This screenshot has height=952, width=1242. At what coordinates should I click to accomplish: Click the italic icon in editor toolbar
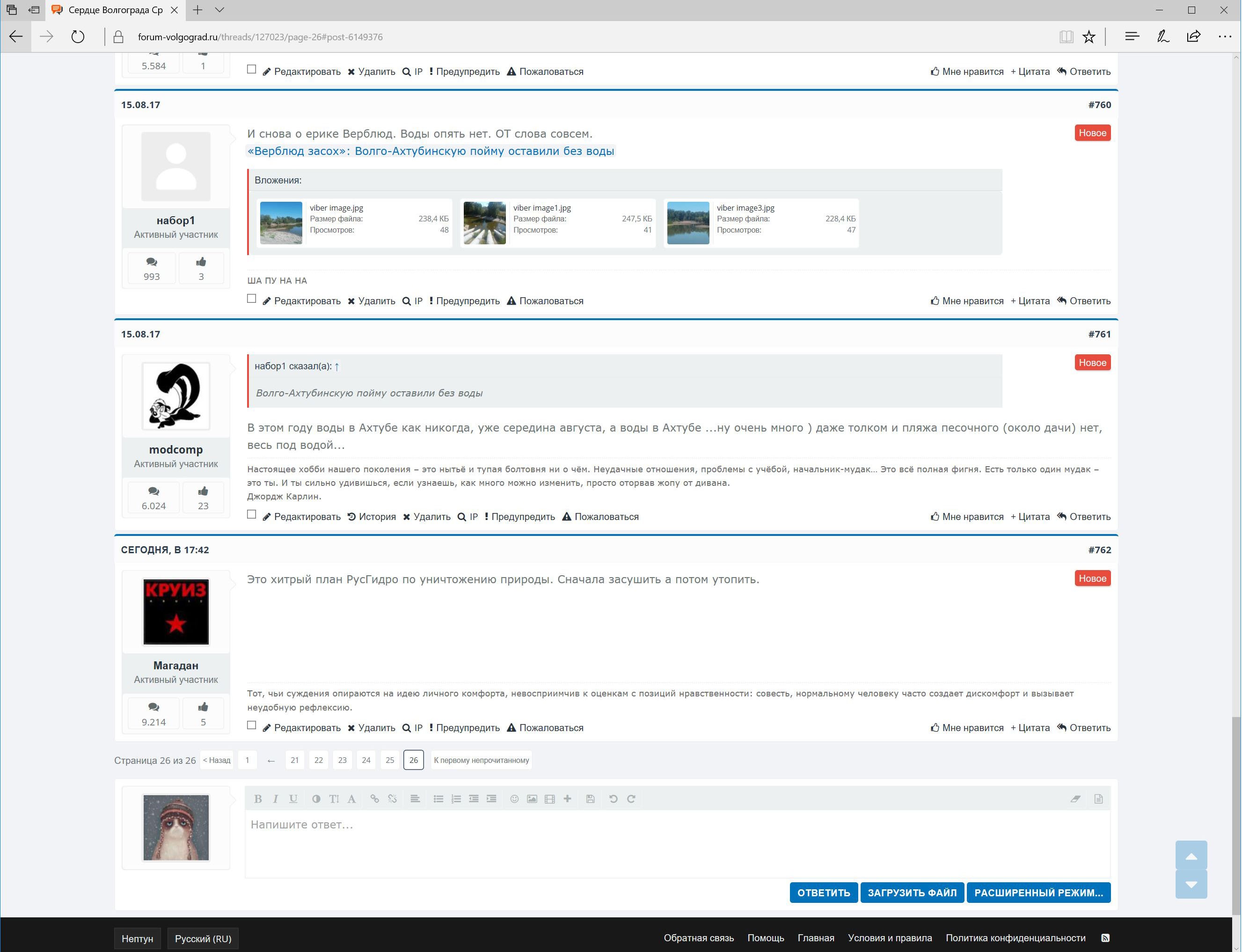click(x=275, y=799)
